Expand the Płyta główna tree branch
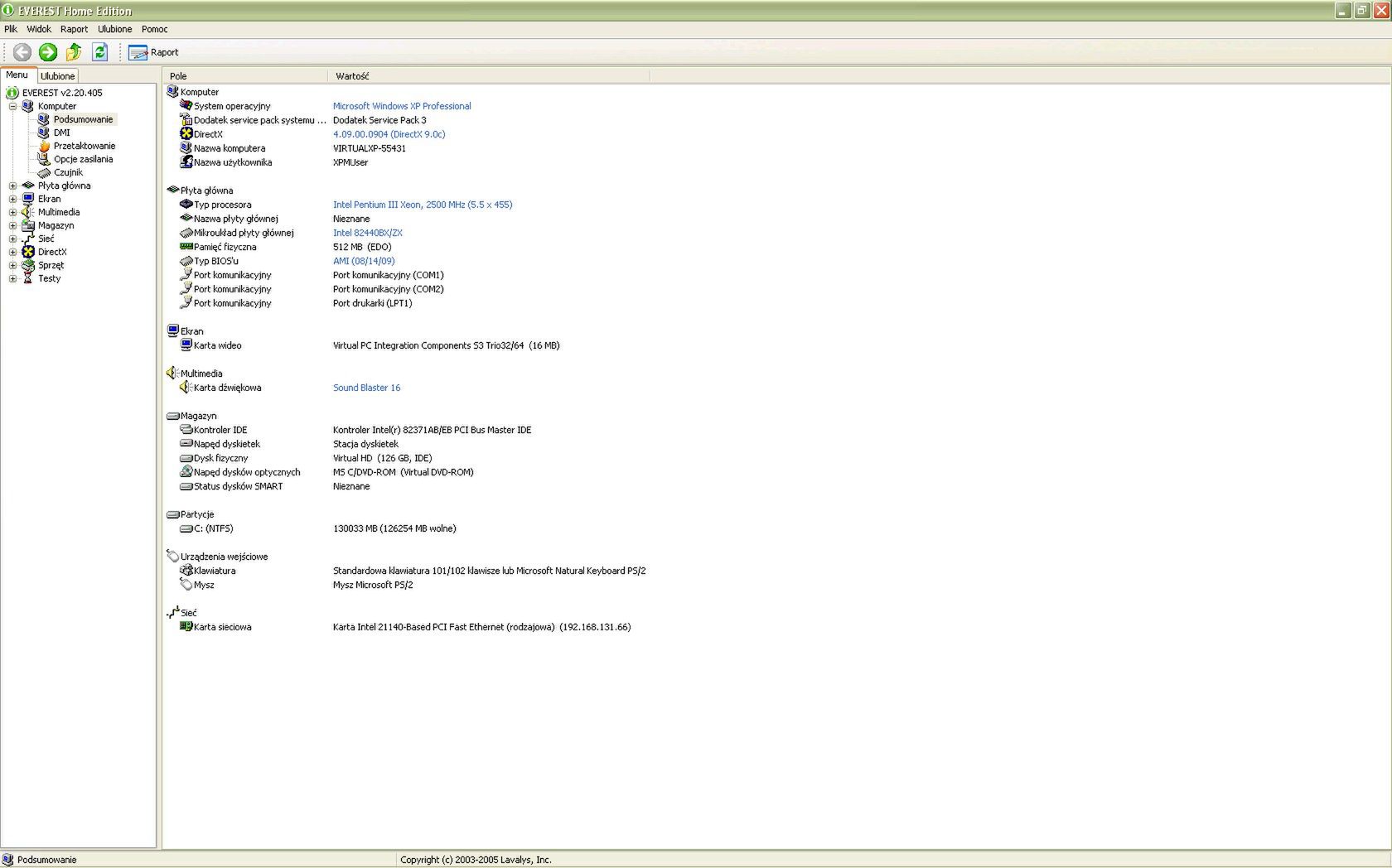This screenshot has width=1392, height=868. point(12,186)
